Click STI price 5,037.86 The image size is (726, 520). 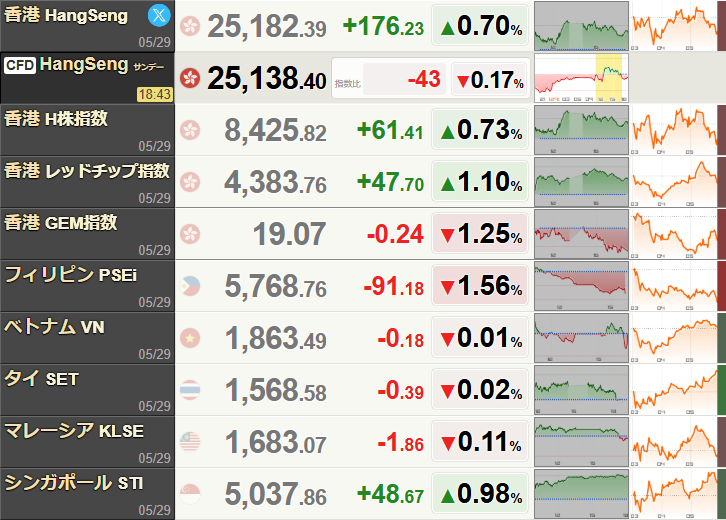(x=275, y=494)
